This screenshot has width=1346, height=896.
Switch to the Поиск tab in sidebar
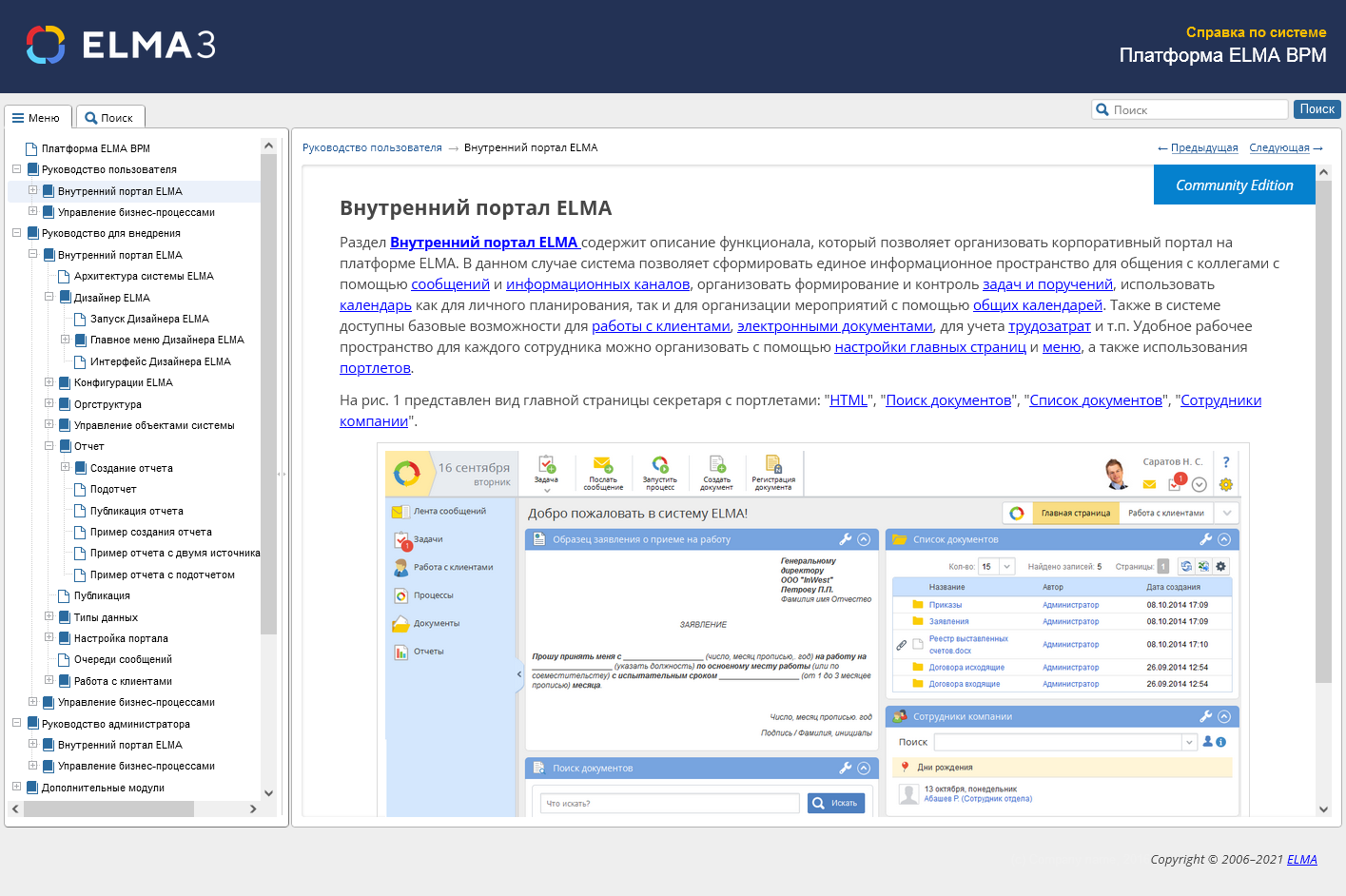point(110,117)
